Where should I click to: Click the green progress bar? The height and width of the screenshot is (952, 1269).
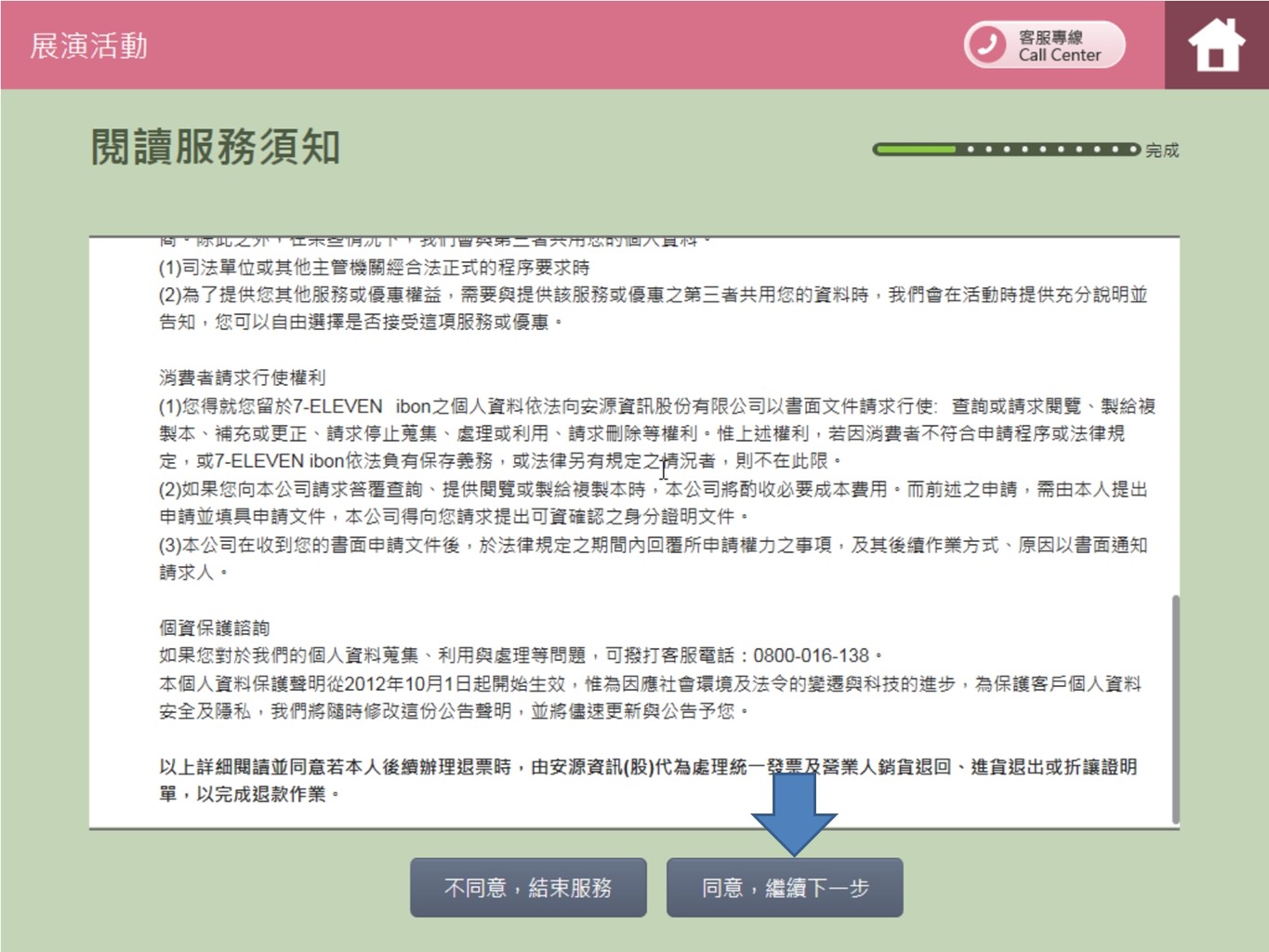click(x=1006, y=149)
